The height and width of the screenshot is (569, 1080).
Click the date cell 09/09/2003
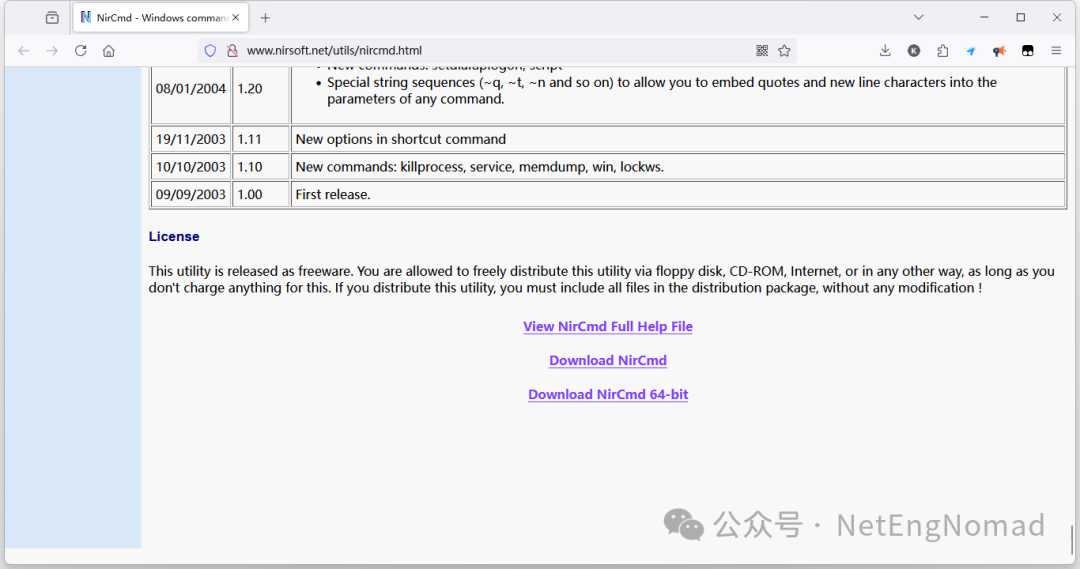point(191,194)
